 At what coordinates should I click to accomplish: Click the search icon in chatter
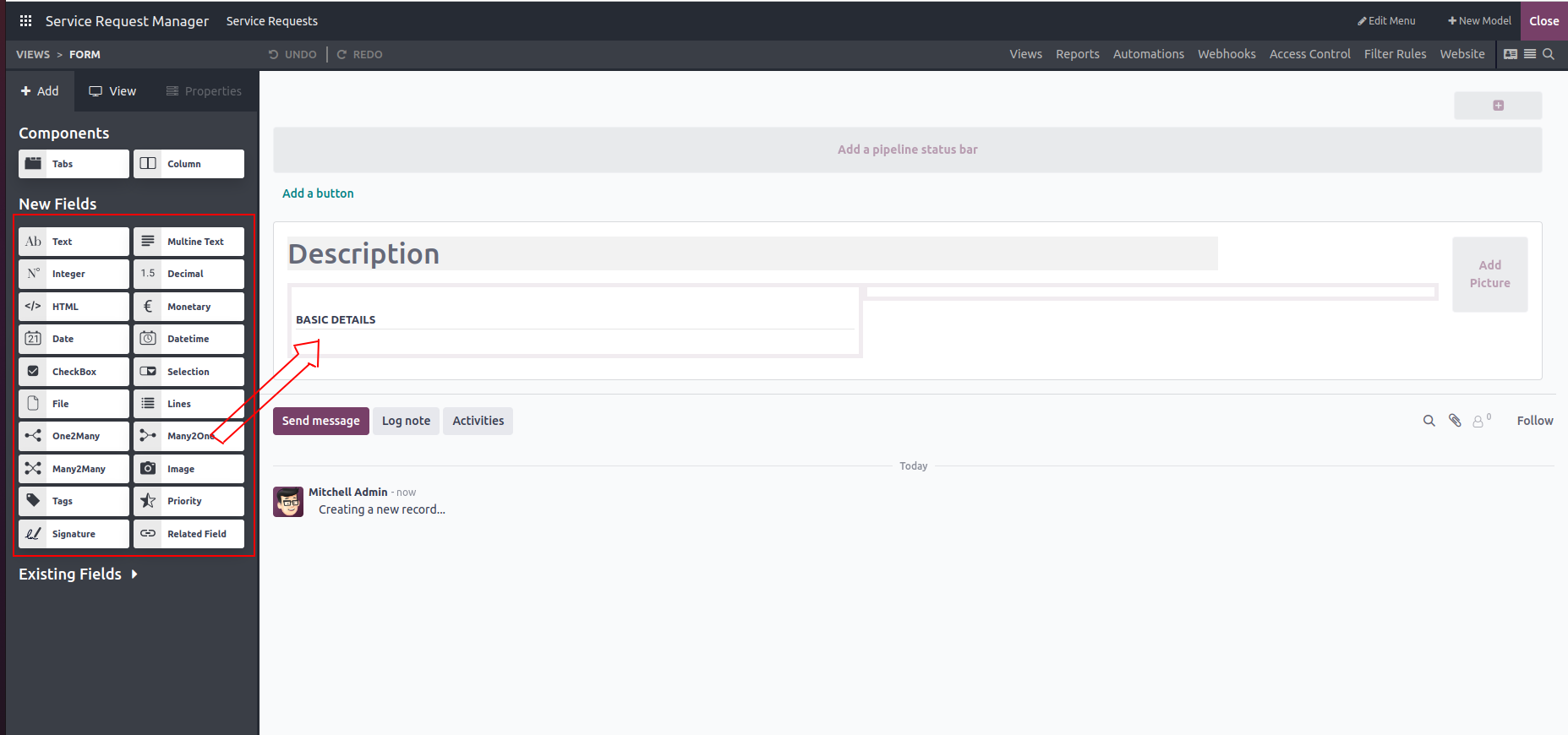pos(1429,421)
